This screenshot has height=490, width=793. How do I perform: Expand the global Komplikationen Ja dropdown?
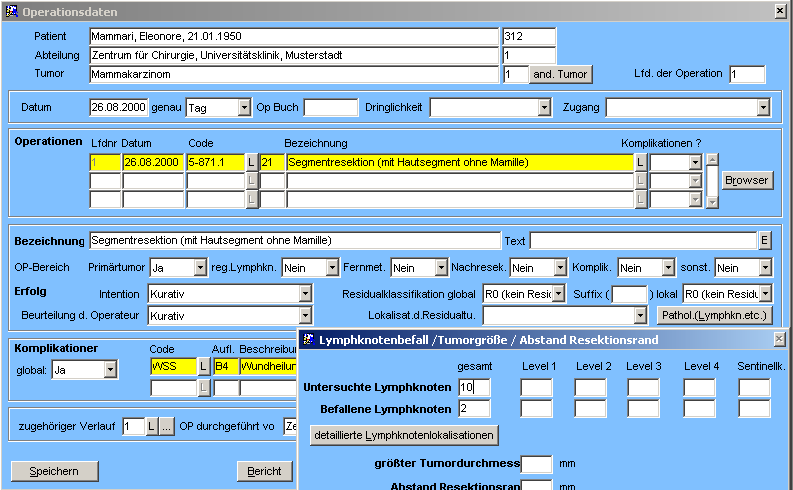tap(110, 370)
